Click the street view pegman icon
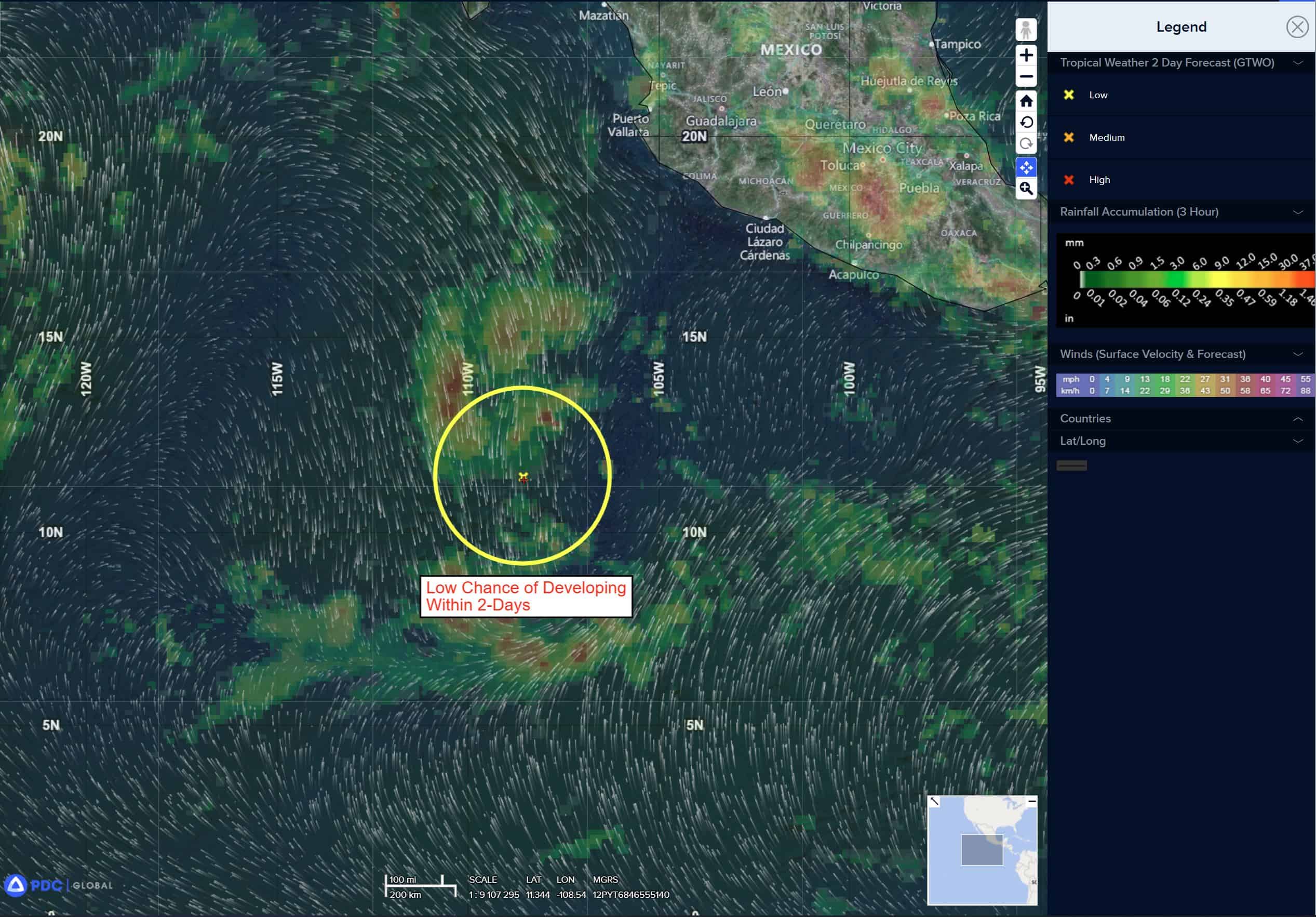 (1026, 30)
